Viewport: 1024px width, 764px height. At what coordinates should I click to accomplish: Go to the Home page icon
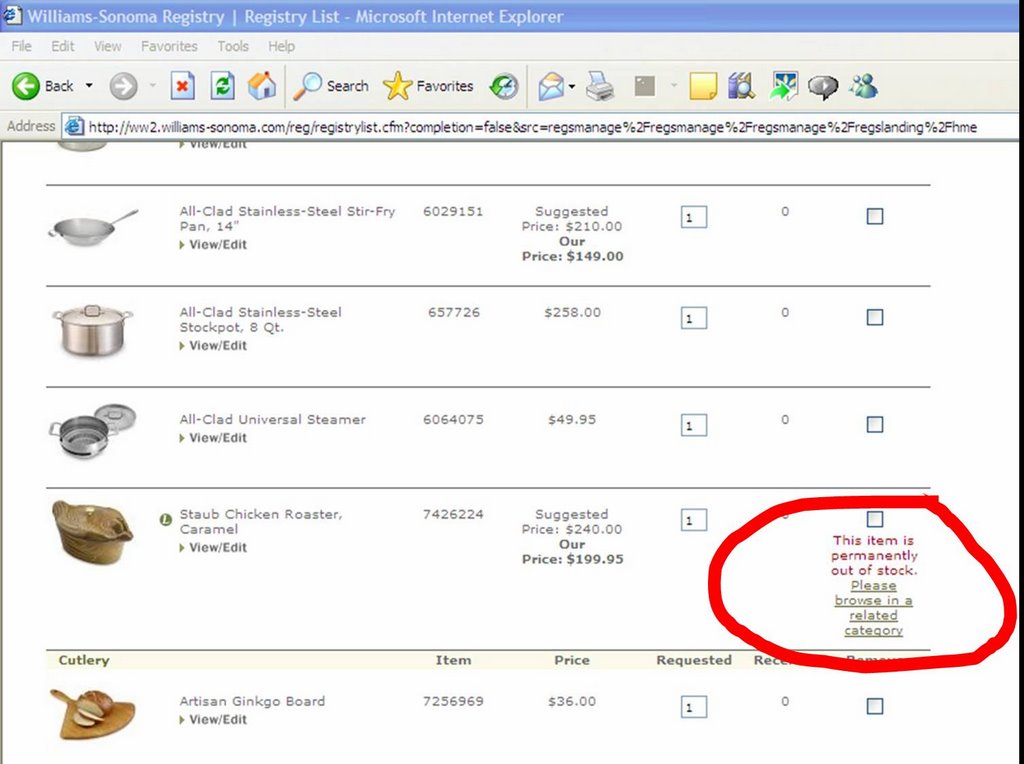262,86
